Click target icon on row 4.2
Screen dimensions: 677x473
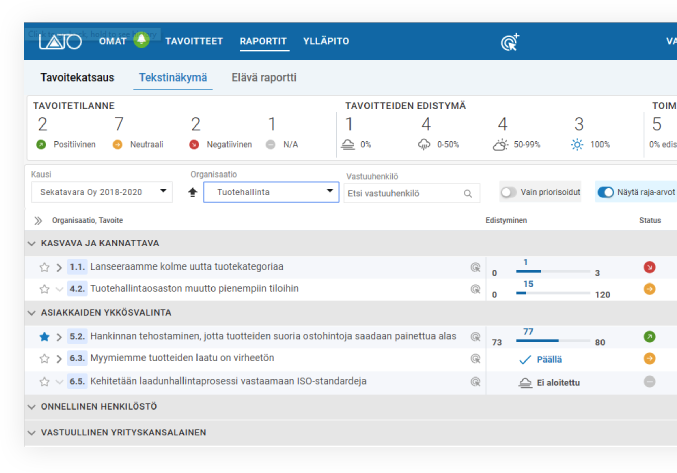pos(475,289)
